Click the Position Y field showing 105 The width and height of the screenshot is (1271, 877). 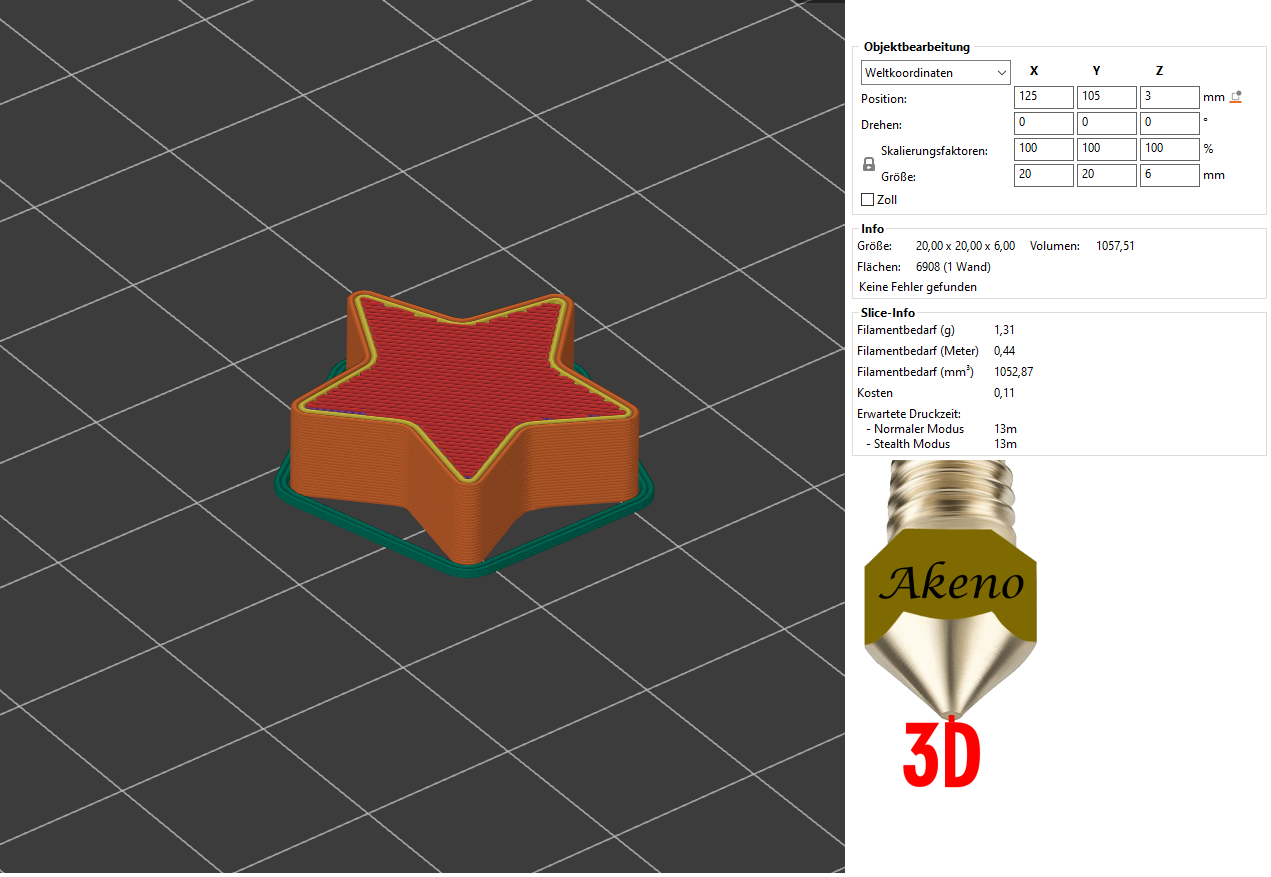tap(1106, 98)
